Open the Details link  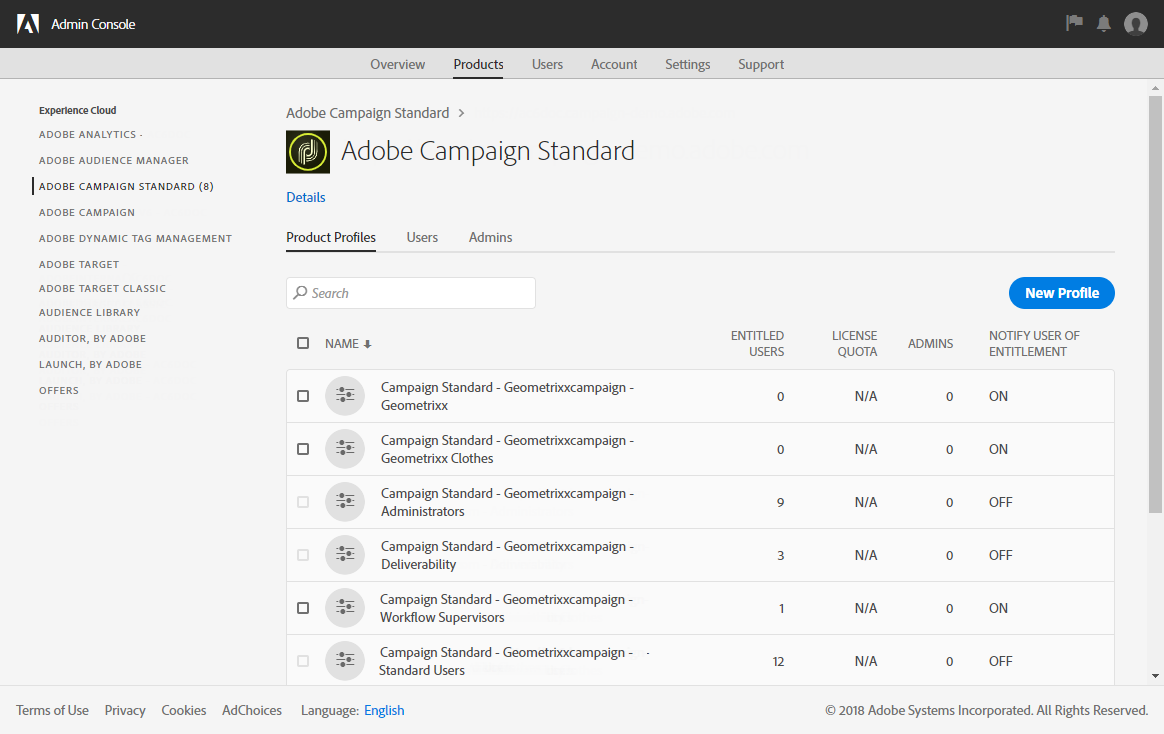(x=306, y=197)
